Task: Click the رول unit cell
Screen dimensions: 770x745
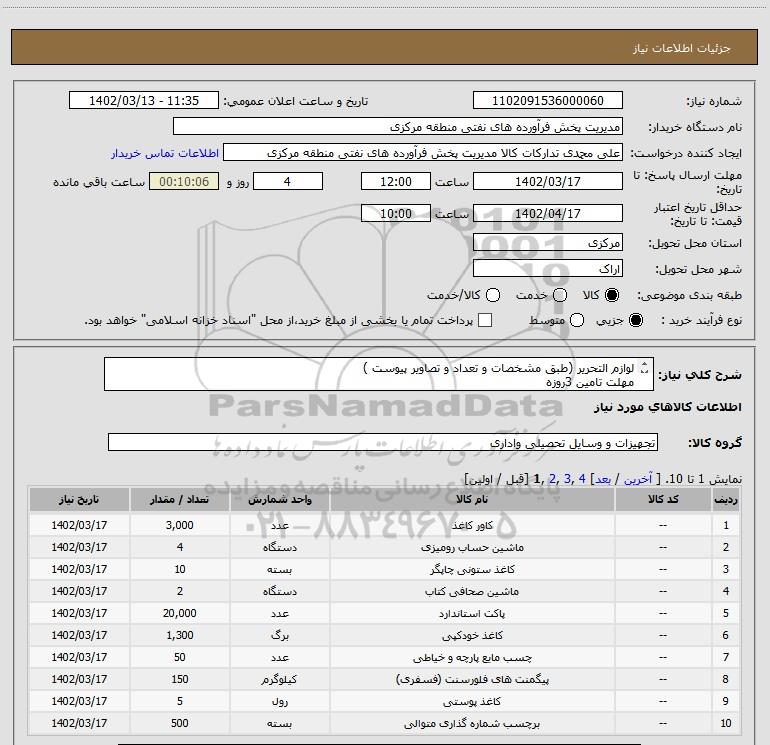Action: 280,701
